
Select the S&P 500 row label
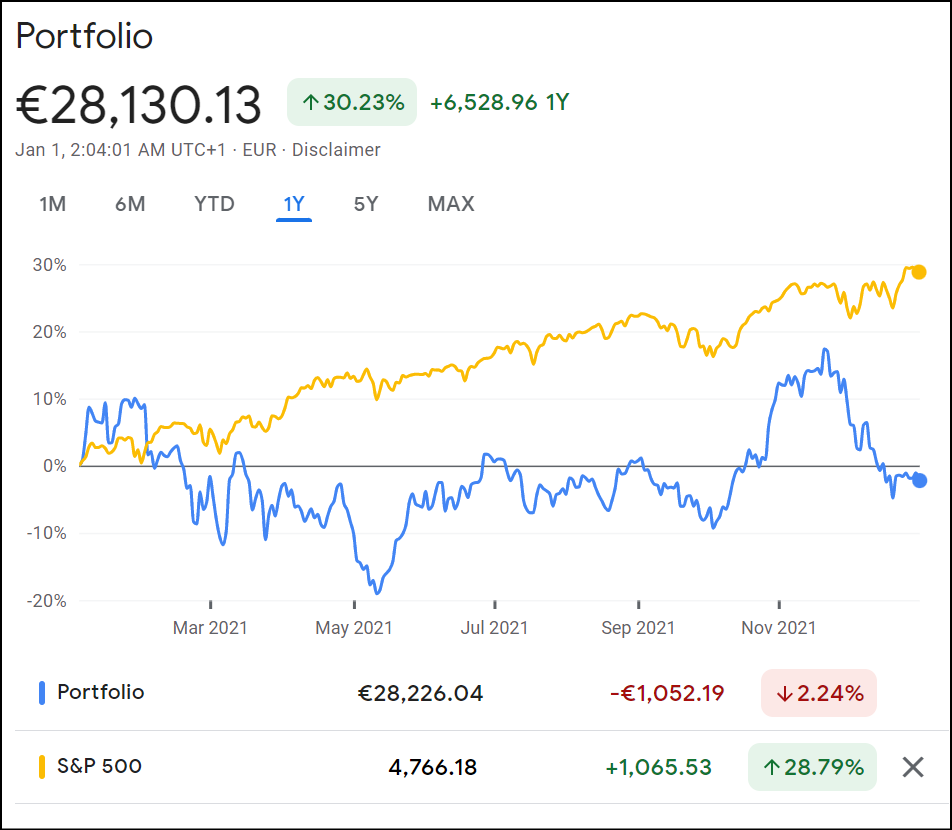(x=100, y=767)
